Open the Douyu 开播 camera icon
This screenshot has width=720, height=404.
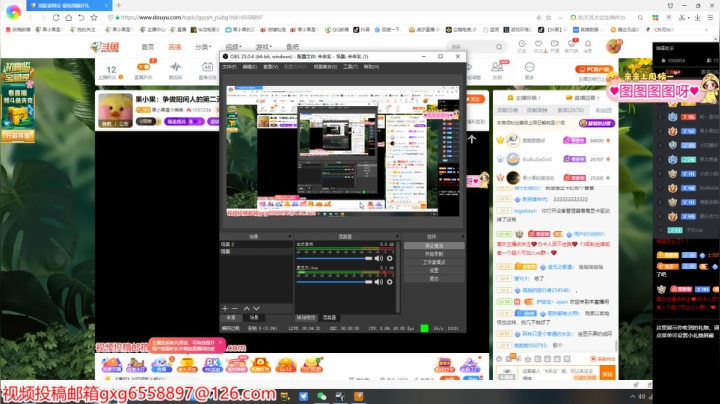(555, 45)
